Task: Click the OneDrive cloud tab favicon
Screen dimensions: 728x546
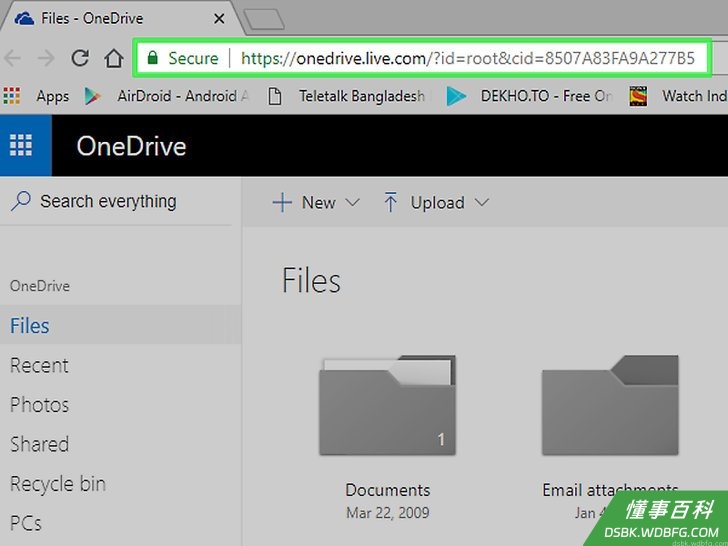Action: tap(24, 19)
